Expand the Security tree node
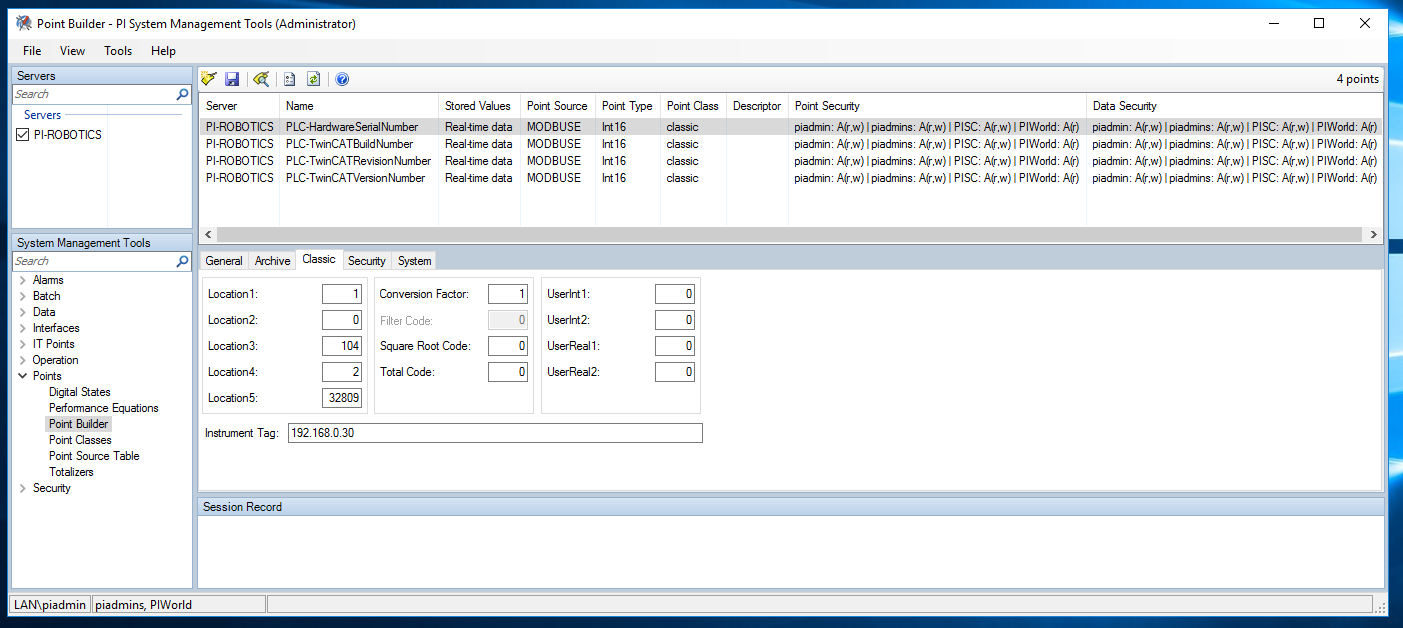1403x628 pixels. tap(22, 488)
